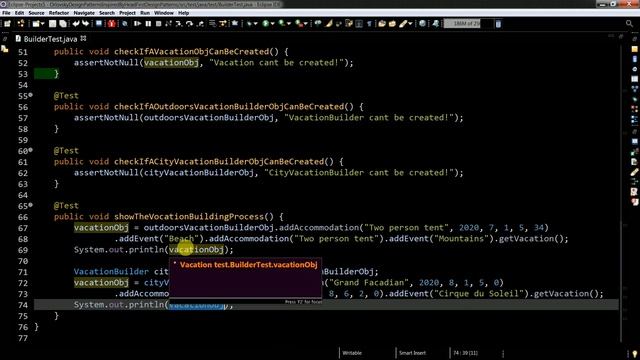Click the Quick Access search magnifier

[x=629, y=24]
